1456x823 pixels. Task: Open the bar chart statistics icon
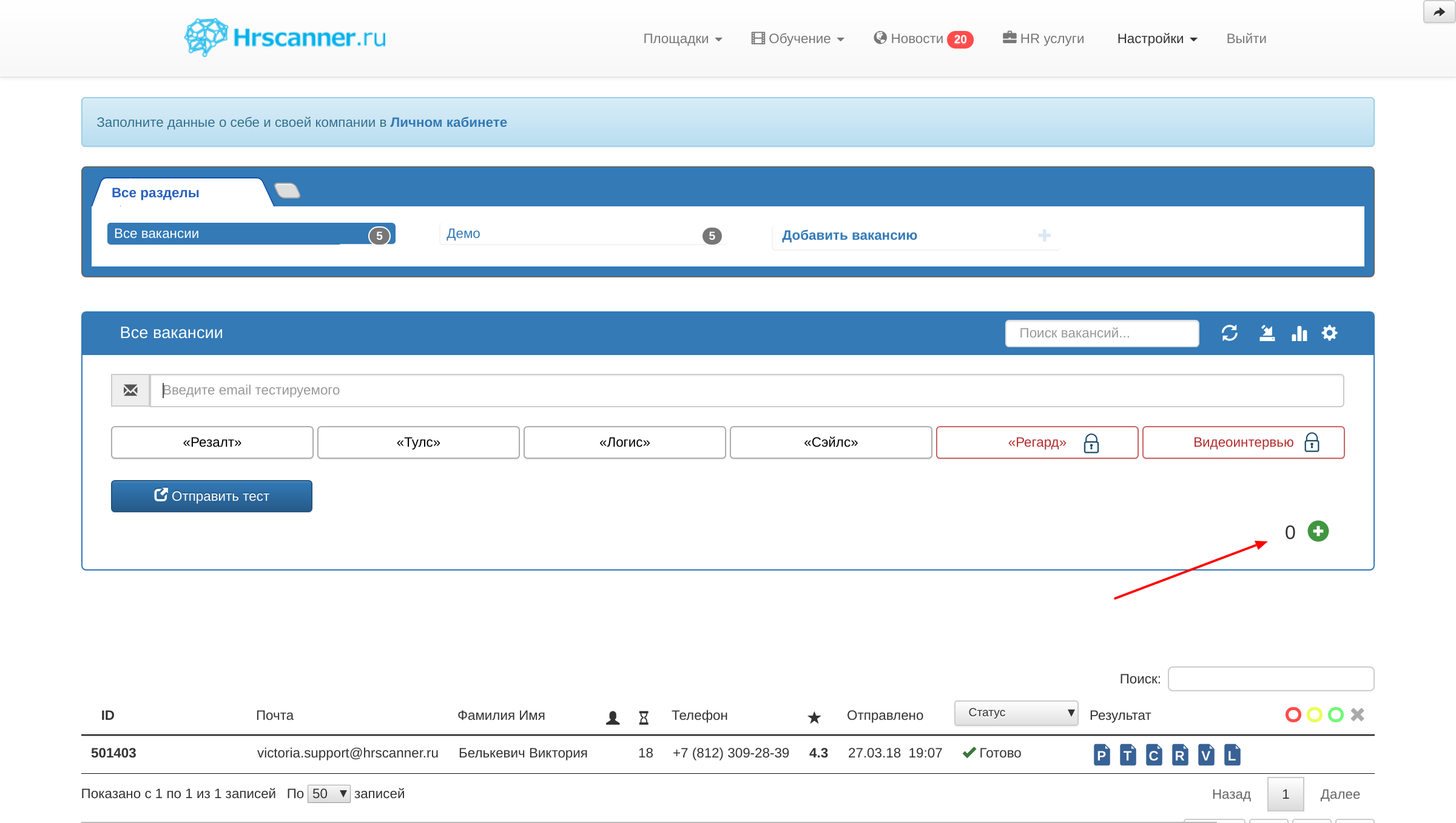pyautogui.click(x=1299, y=333)
